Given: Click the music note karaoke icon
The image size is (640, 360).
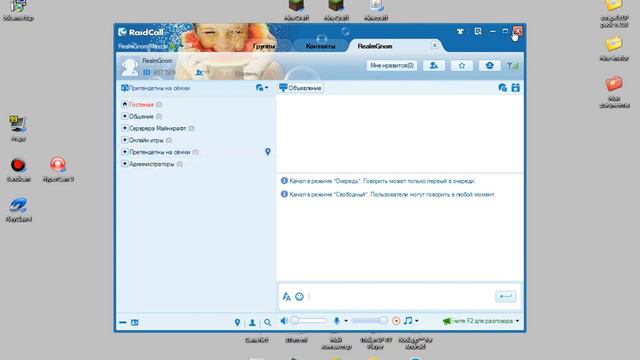Looking at the screenshot, I should 408,321.
